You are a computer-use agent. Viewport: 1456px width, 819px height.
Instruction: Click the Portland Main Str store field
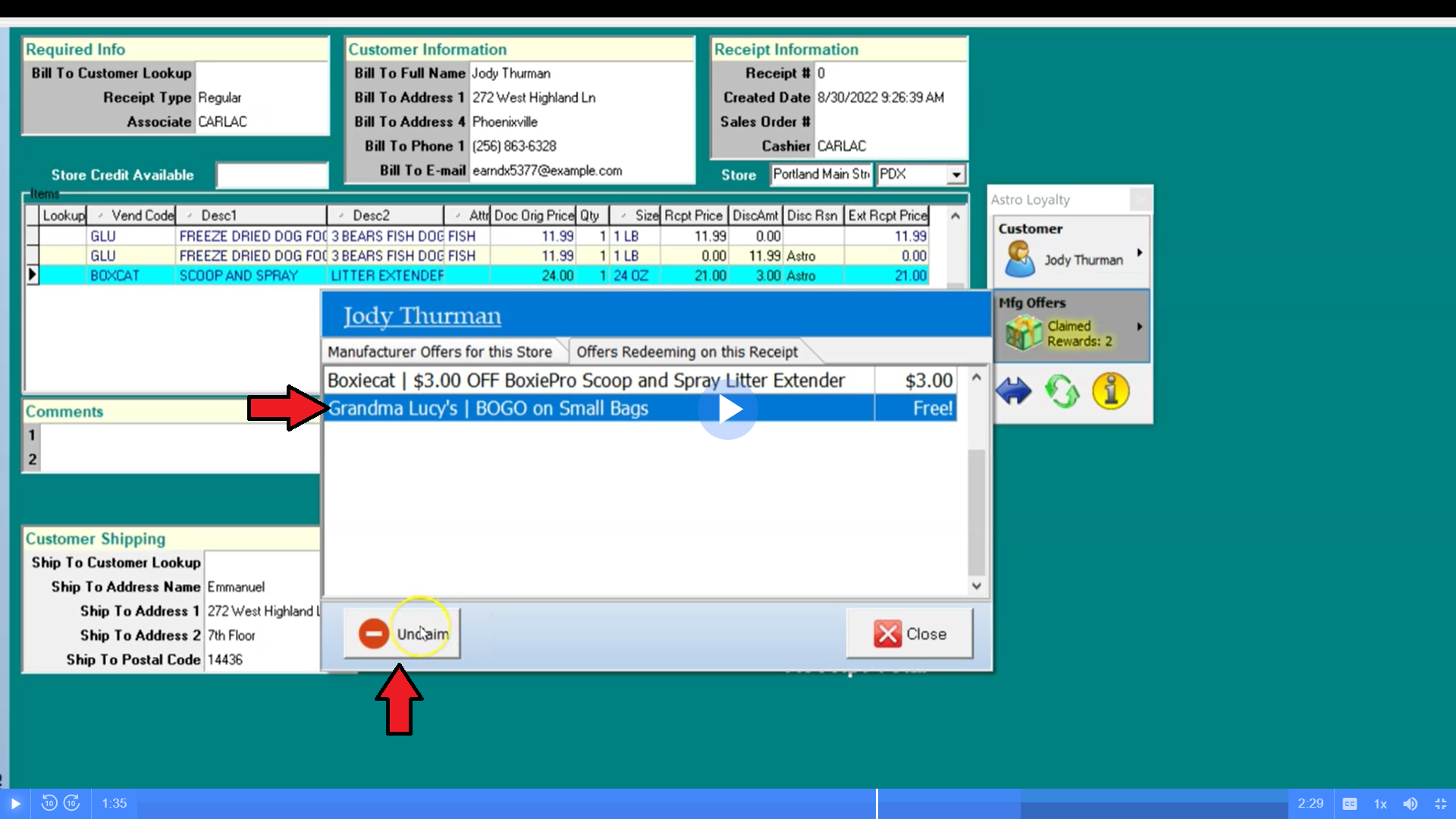821,174
